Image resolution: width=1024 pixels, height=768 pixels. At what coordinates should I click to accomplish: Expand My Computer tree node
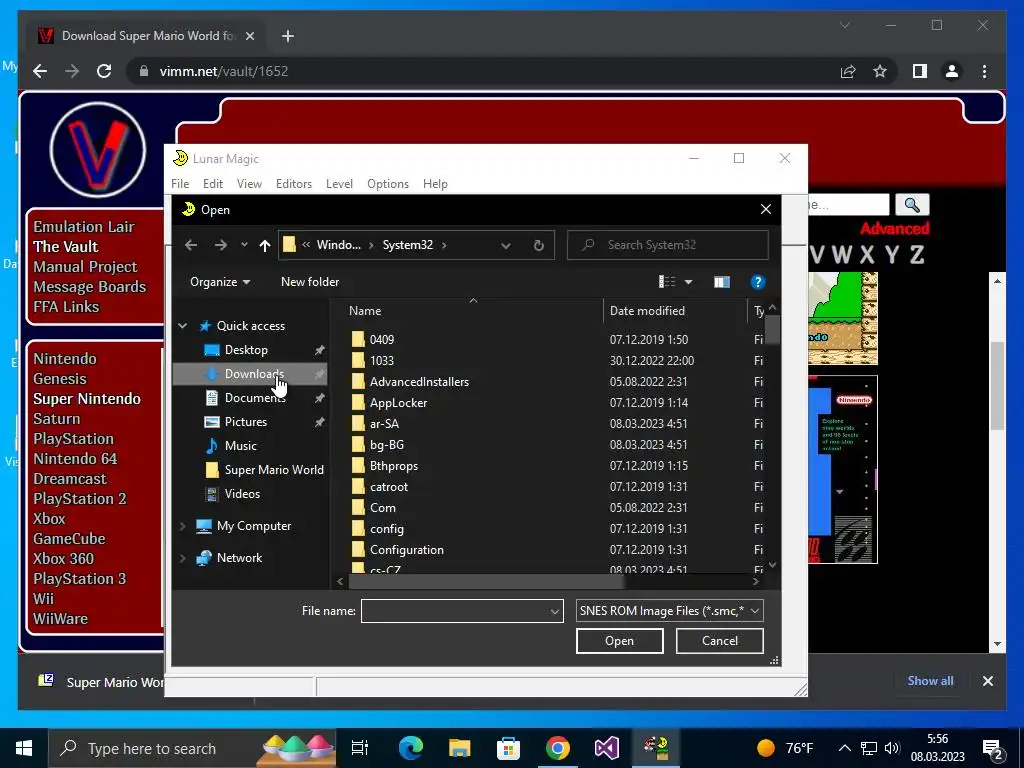pos(183,526)
